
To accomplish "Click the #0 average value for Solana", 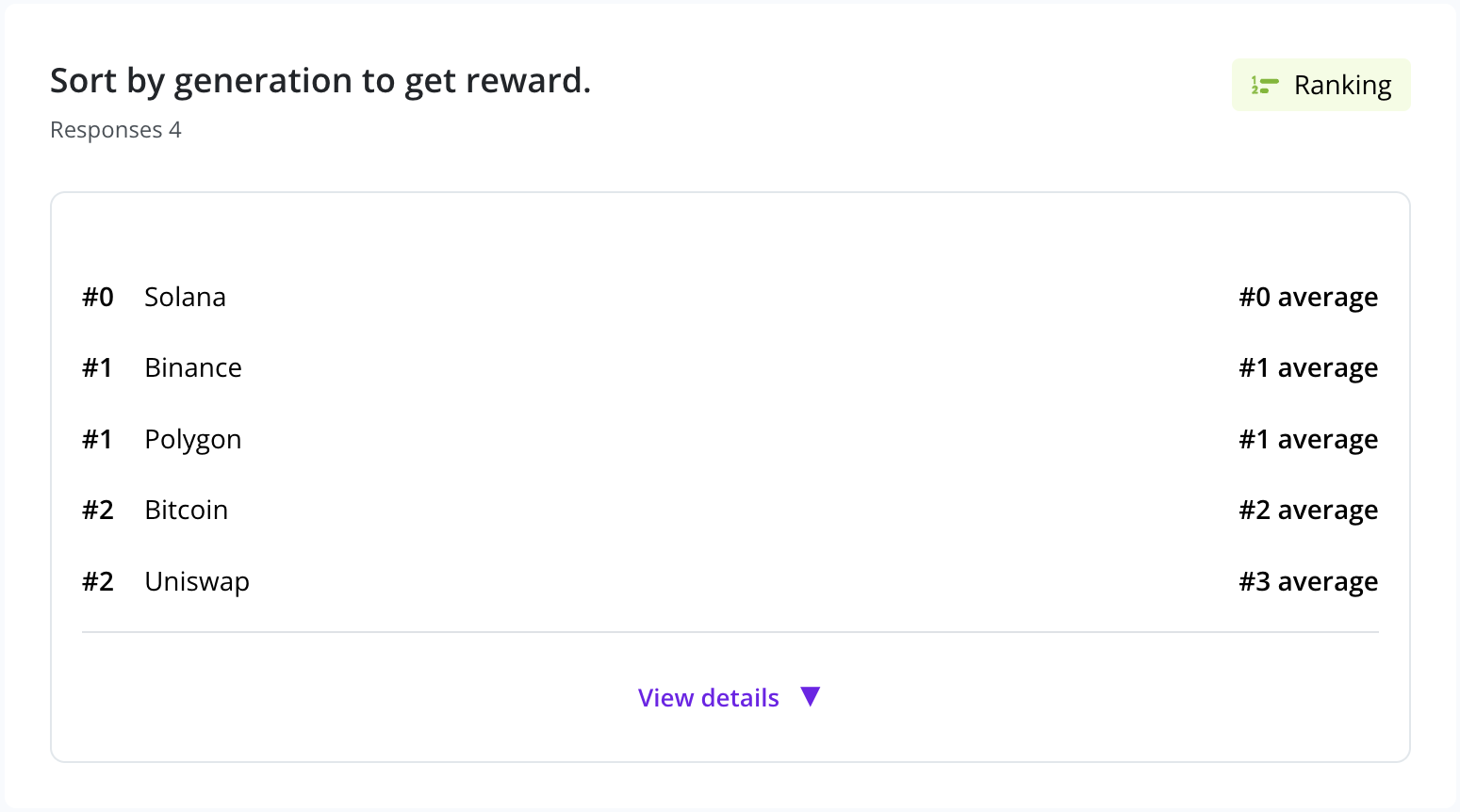I will point(1308,298).
